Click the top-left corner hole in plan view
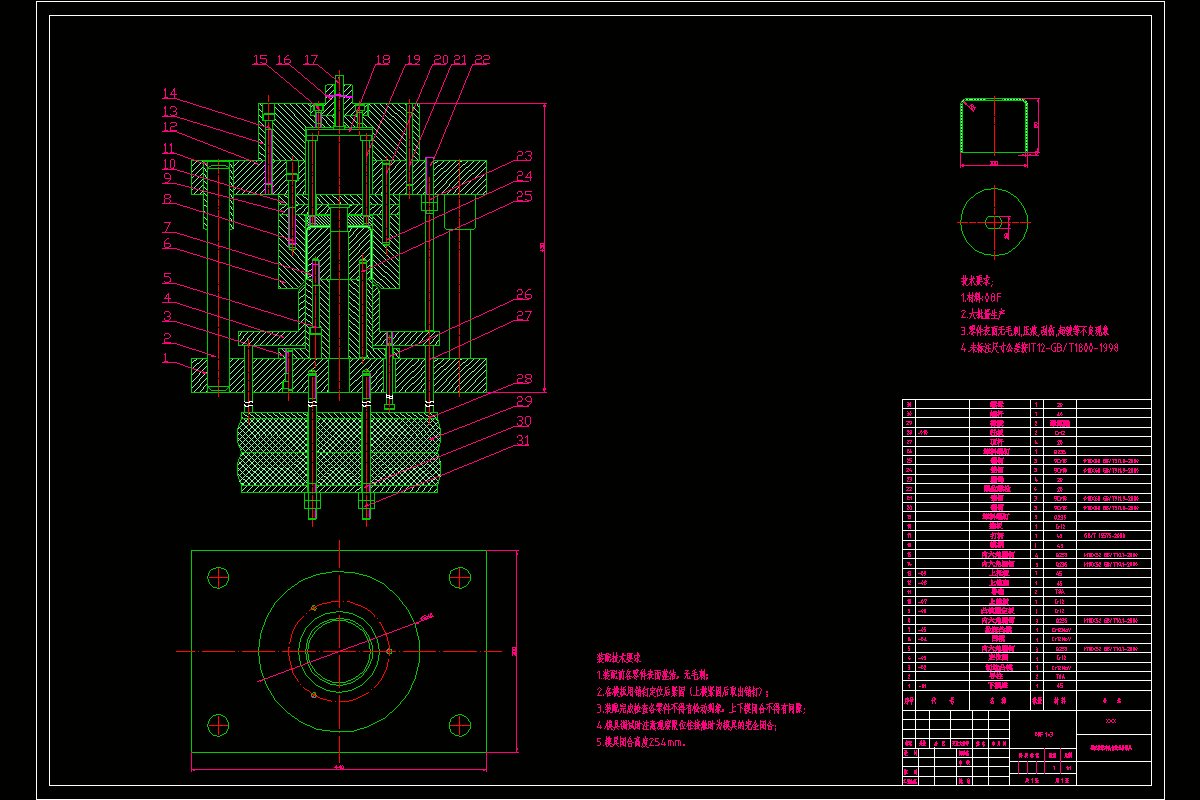The height and width of the screenshot is (800, 1200). coord(218,577)
